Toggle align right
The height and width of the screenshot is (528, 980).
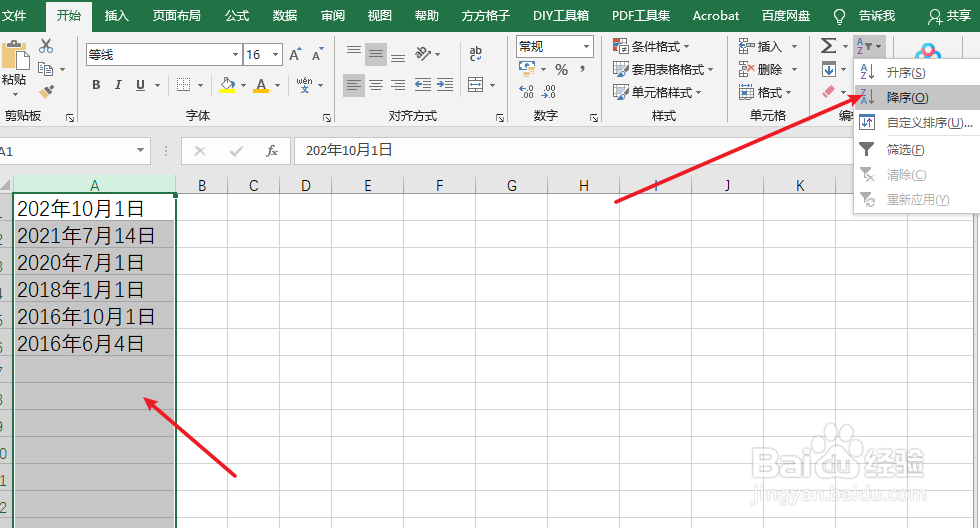tap(398, 85)
